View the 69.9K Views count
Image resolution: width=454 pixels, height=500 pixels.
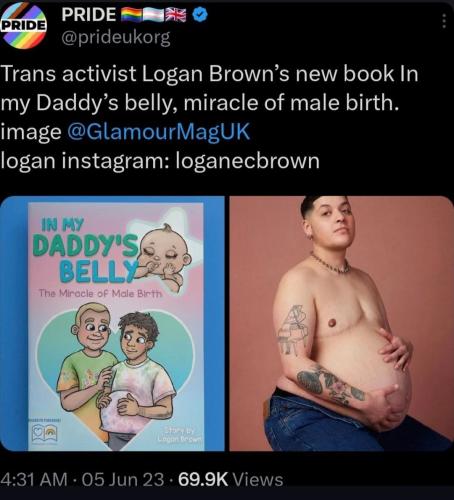coord(231,480)
